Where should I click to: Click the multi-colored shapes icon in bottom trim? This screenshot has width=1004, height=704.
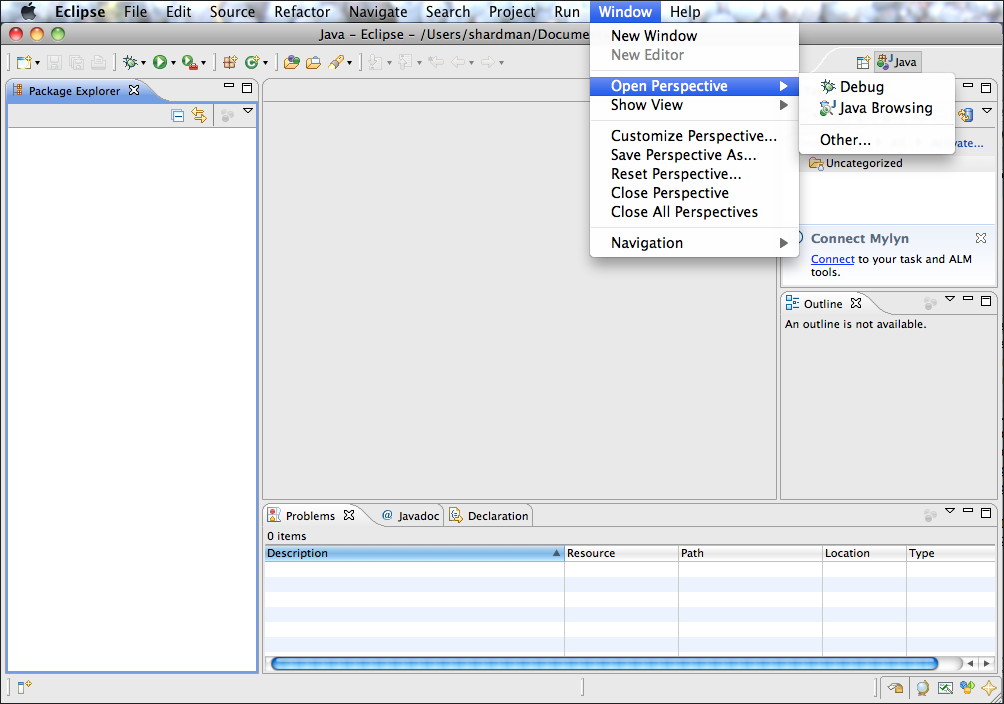(x=967, y=688)
